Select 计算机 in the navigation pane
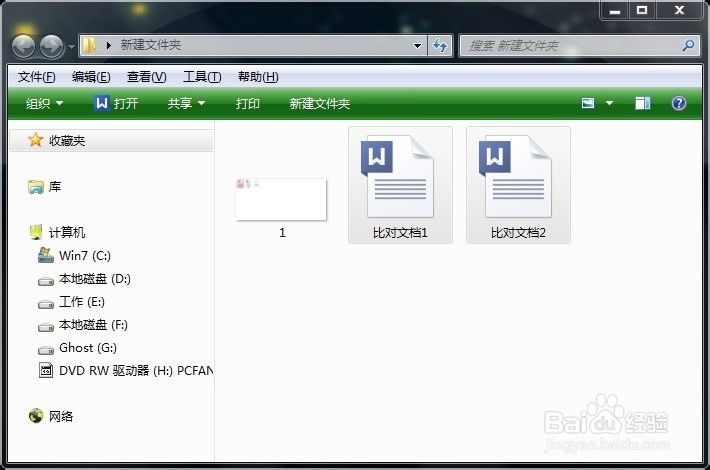Screen dimensions: 710x470 67,232
